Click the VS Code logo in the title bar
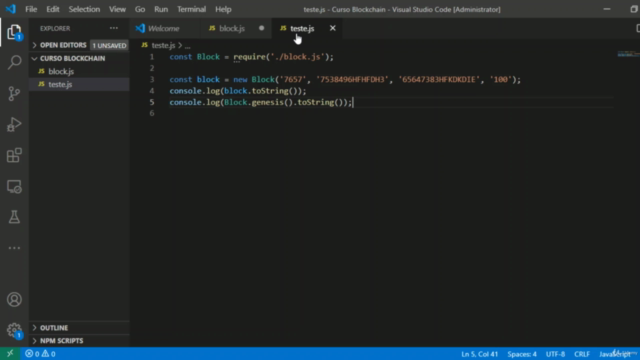Viewport: 640px width, 360px height. [x=10, y=9]
